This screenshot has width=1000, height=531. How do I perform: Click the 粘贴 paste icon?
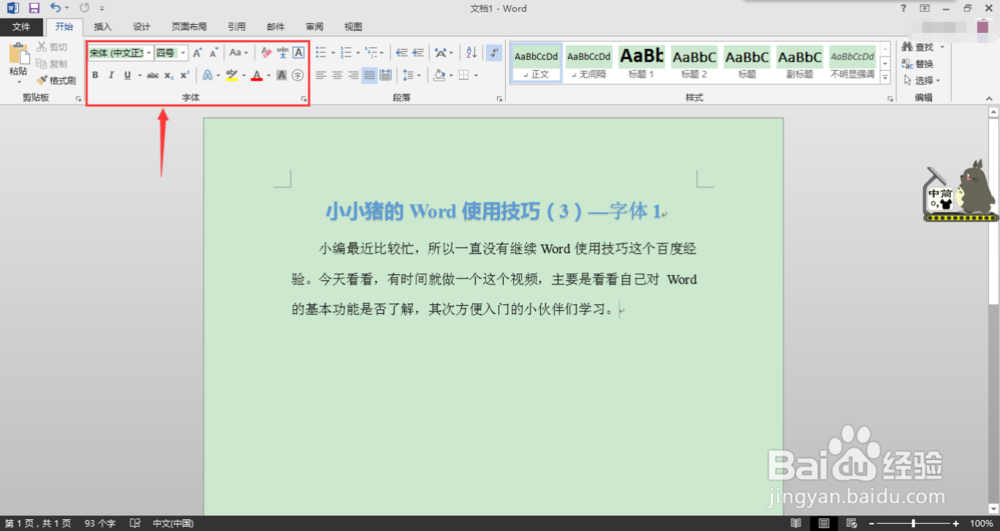18,54
